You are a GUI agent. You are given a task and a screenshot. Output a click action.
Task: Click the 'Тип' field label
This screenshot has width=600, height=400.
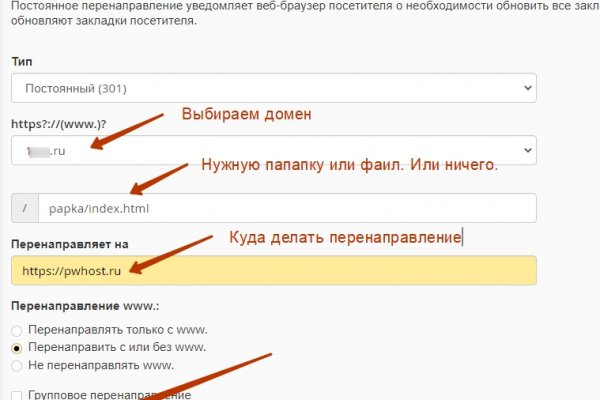point(21,62)
